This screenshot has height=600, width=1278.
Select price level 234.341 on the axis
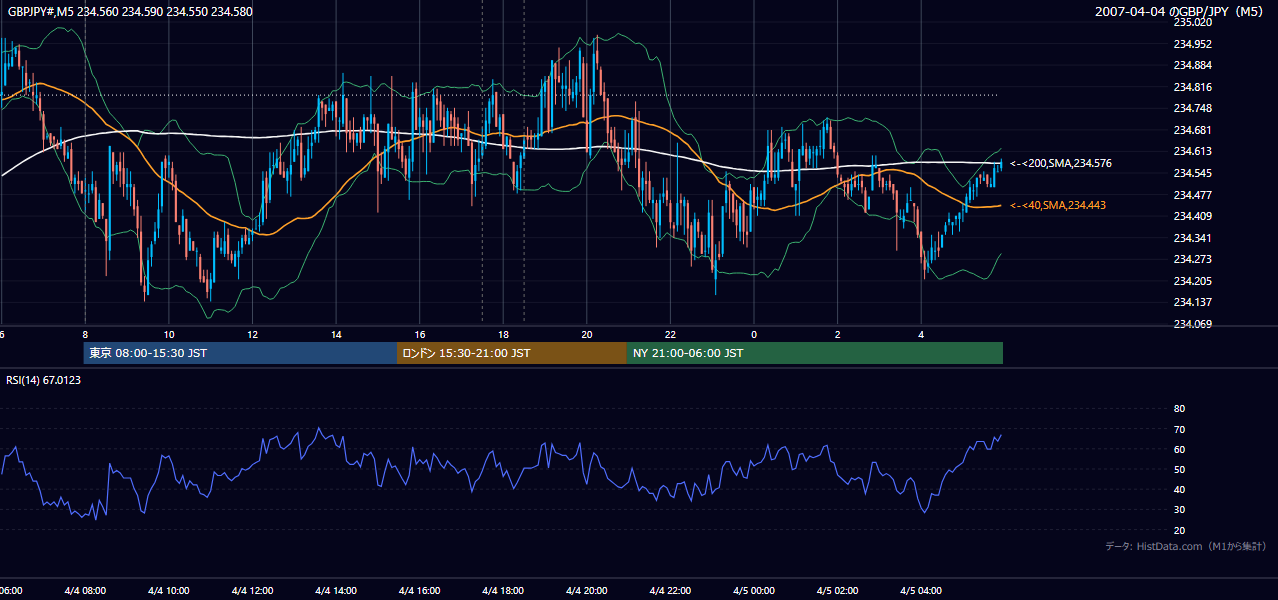click(1193, 238)
